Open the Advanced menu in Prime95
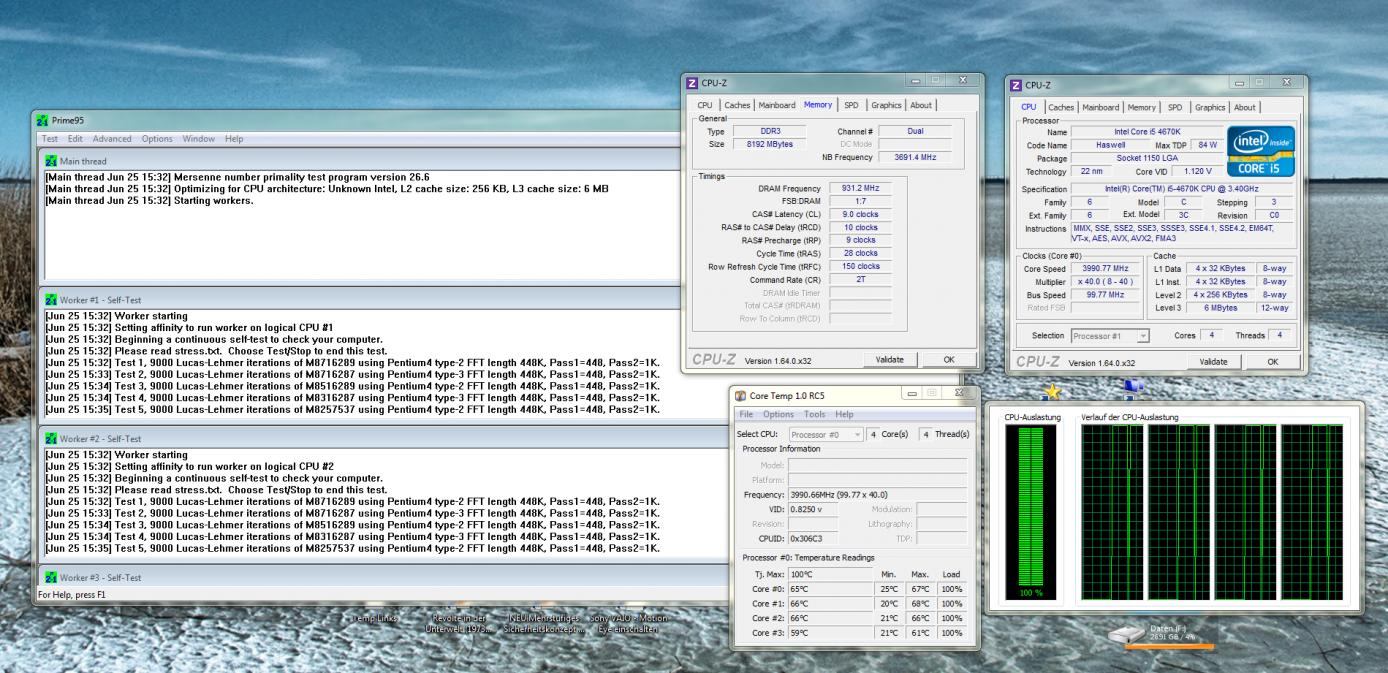The image size is (1388, 673). 112,139
